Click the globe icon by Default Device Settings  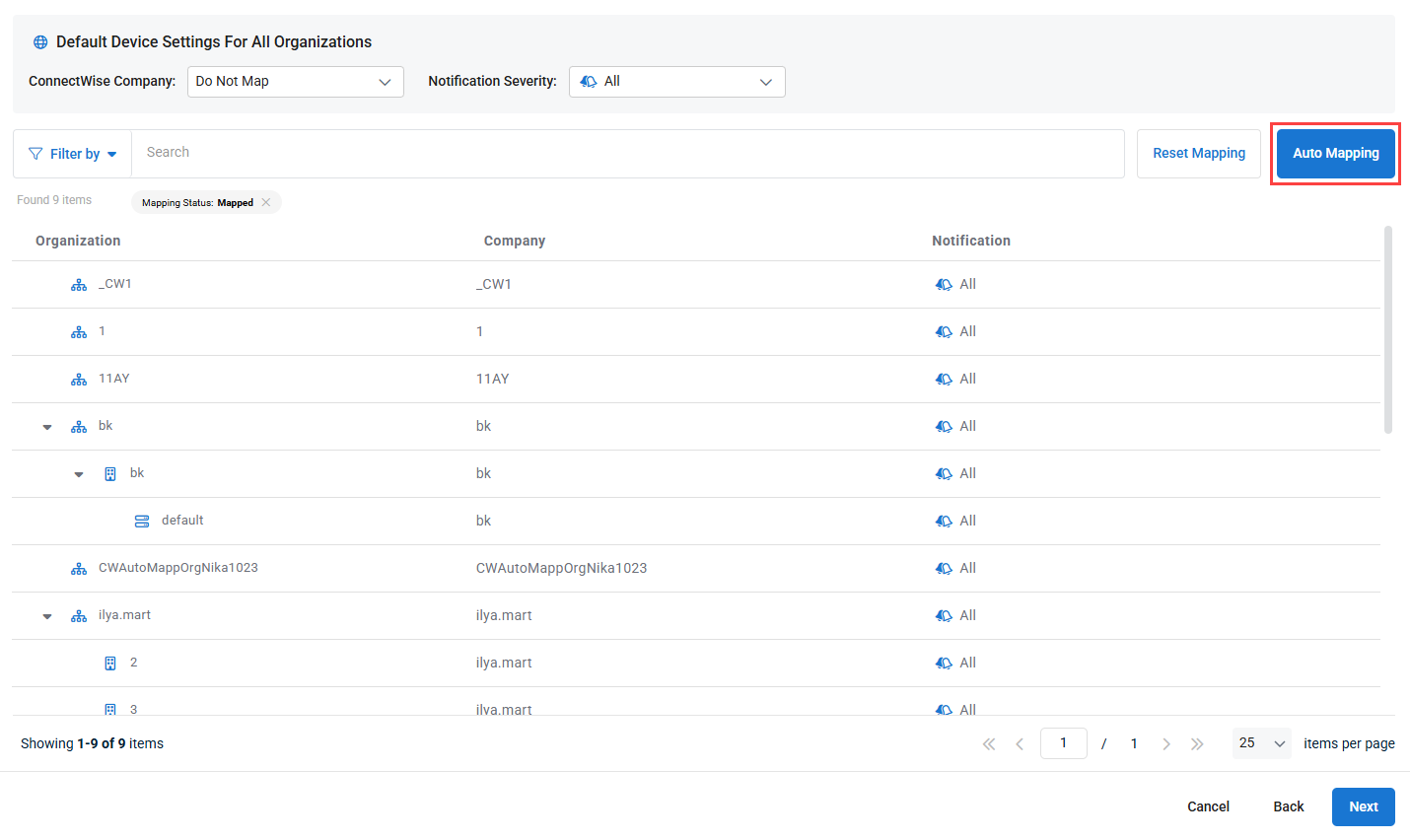40,42
